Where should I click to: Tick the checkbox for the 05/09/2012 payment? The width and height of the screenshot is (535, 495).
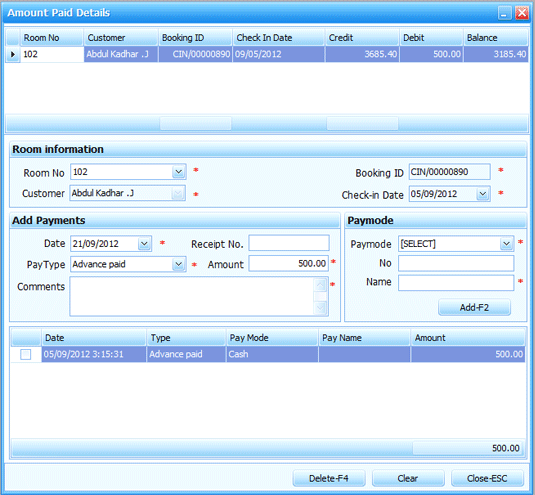point(26,354)
